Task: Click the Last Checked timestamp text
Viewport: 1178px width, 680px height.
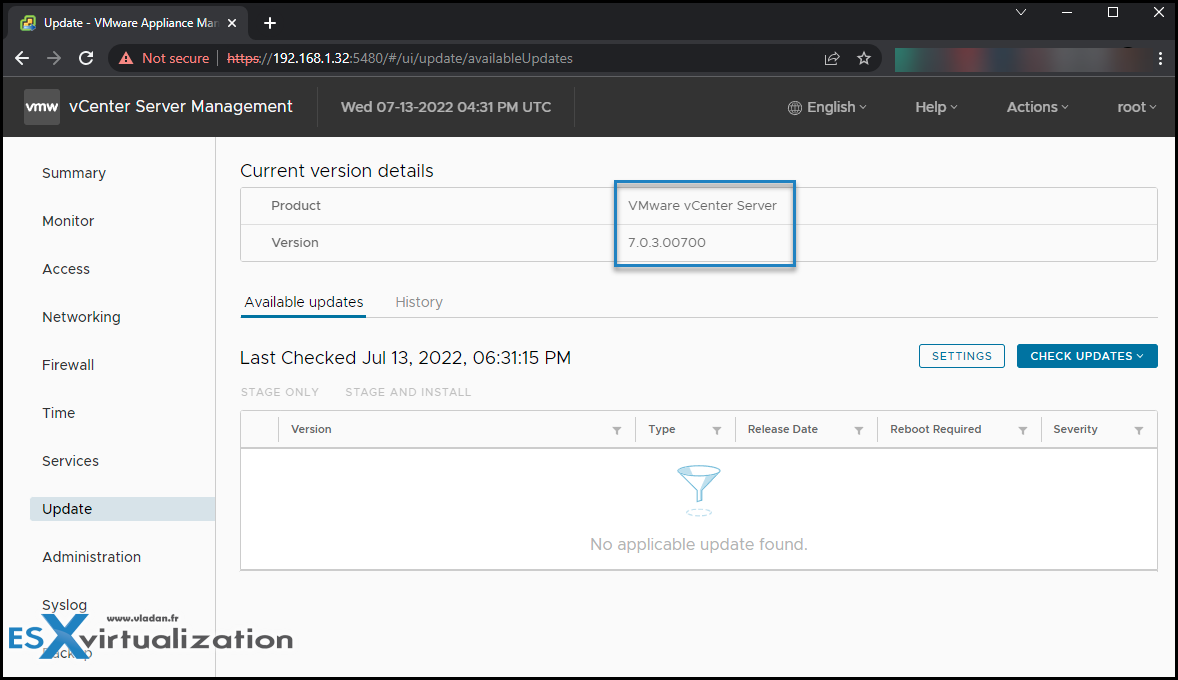Action: pos(406,358)
